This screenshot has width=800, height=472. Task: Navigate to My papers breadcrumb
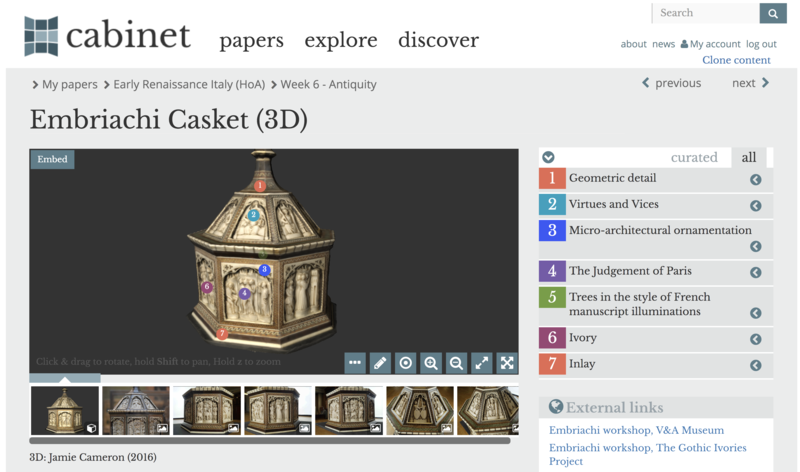[69, 84]
